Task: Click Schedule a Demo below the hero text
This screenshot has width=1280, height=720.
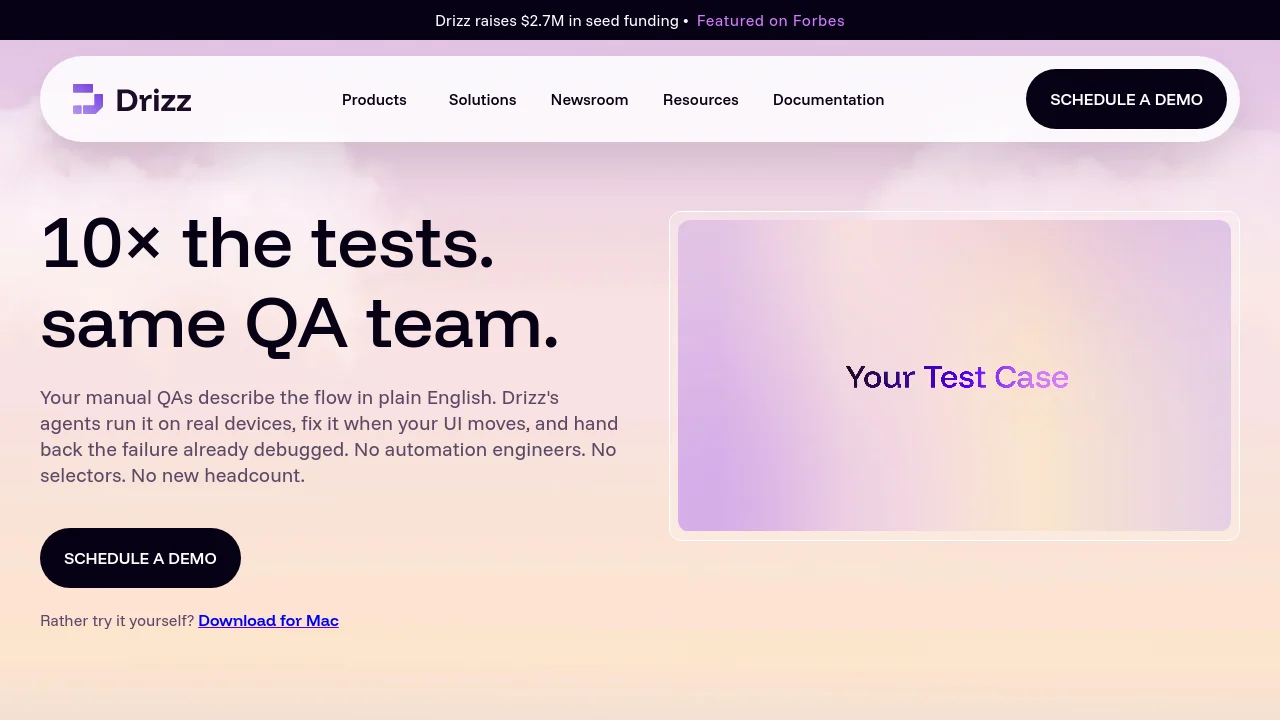Action: pos(140,558)
